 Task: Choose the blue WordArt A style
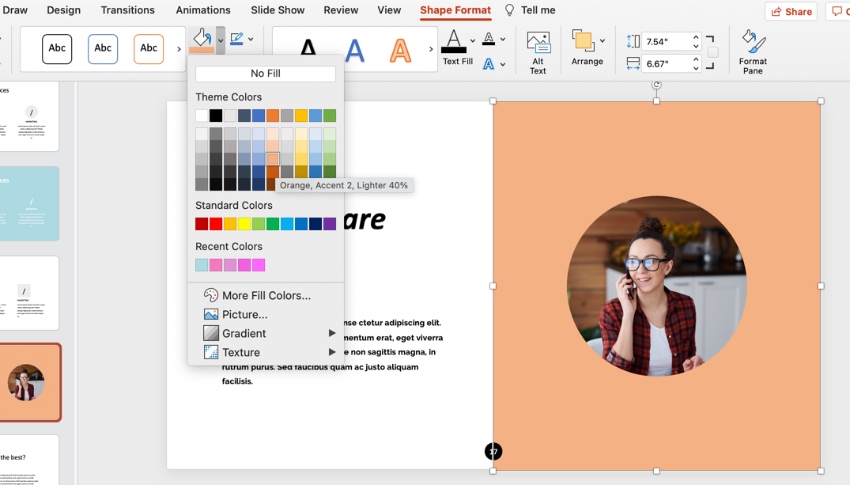355,50
